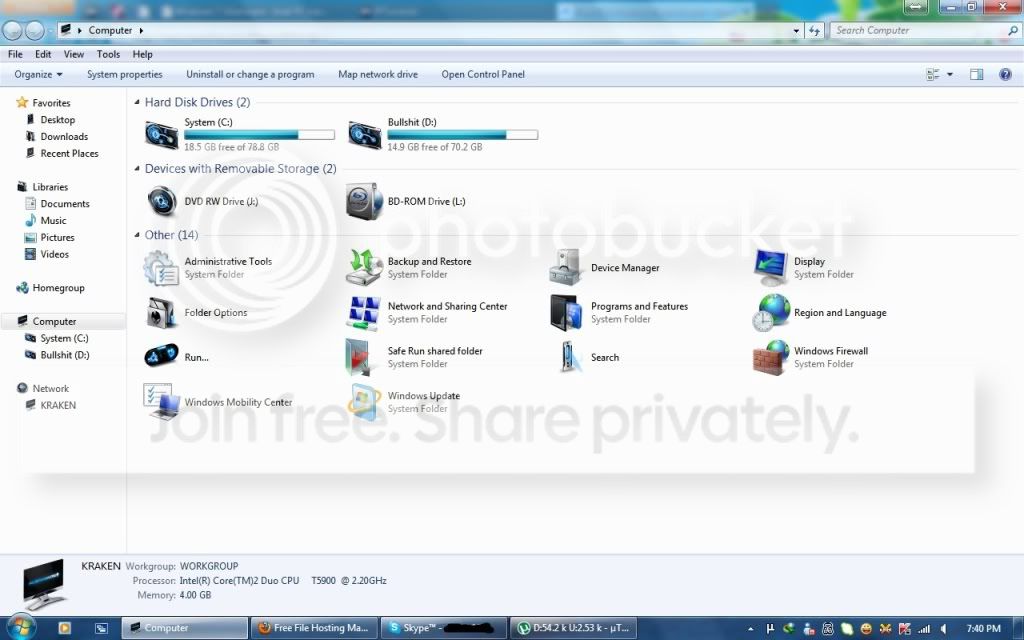The width and height of the screenshot is (1024, 640).
Task: Click Bullshit (D:) capacity bar
Action: tap(462, 135)
